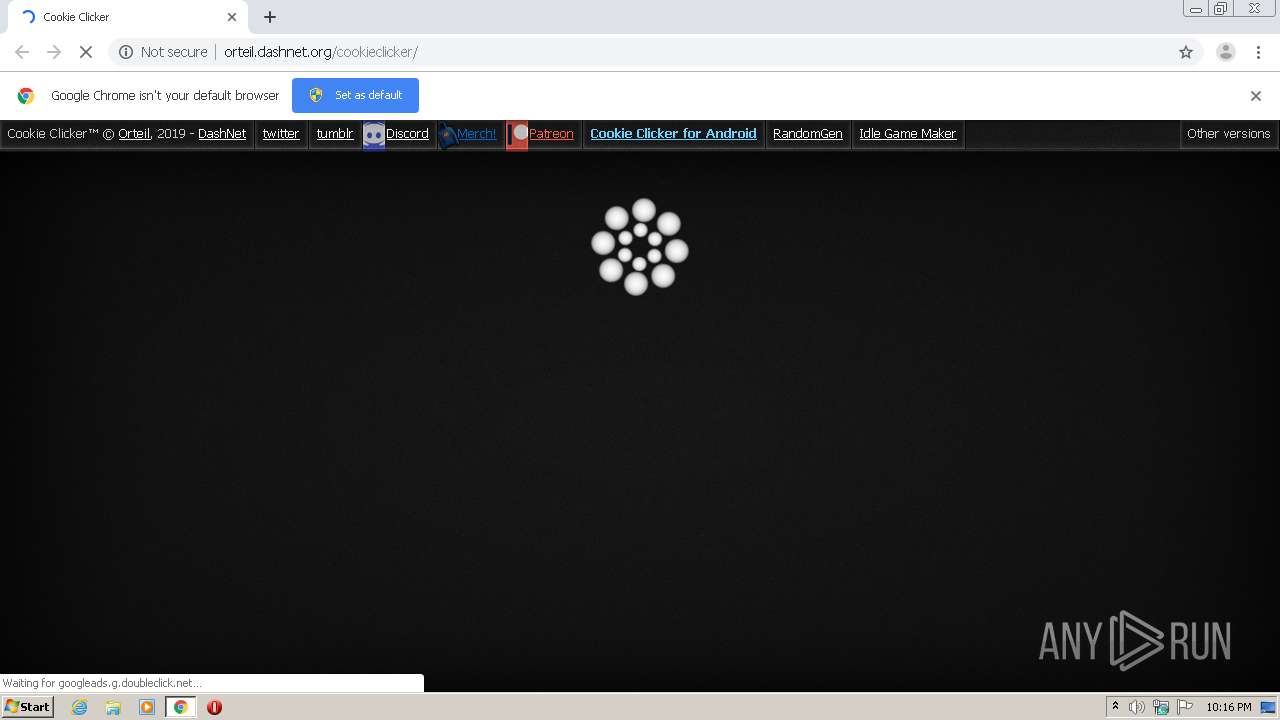
Task: Open the tumblr link
Action: coord(335,134)
